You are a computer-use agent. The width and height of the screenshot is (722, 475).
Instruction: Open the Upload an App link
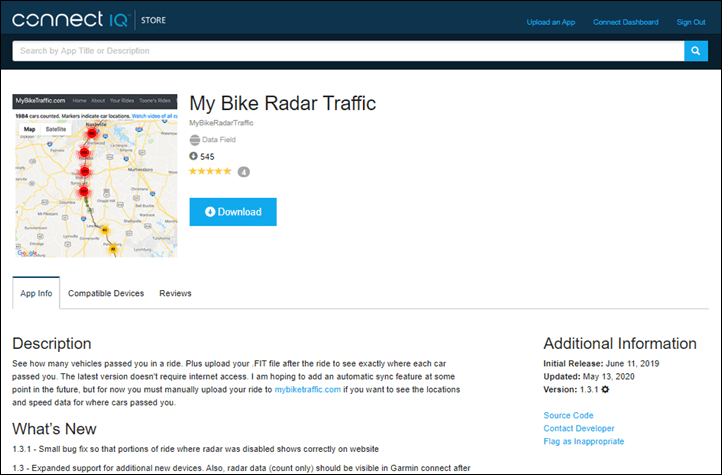(x=551, y=22)
